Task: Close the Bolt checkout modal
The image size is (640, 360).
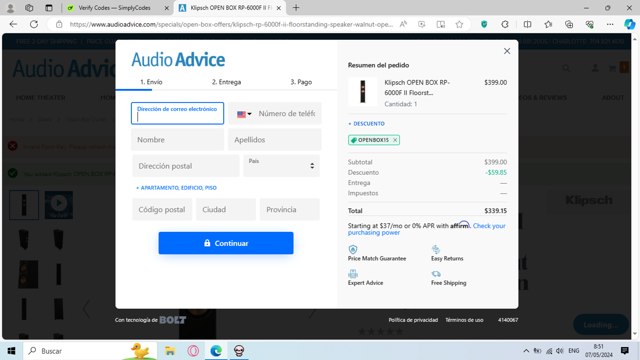Action: 507,51
